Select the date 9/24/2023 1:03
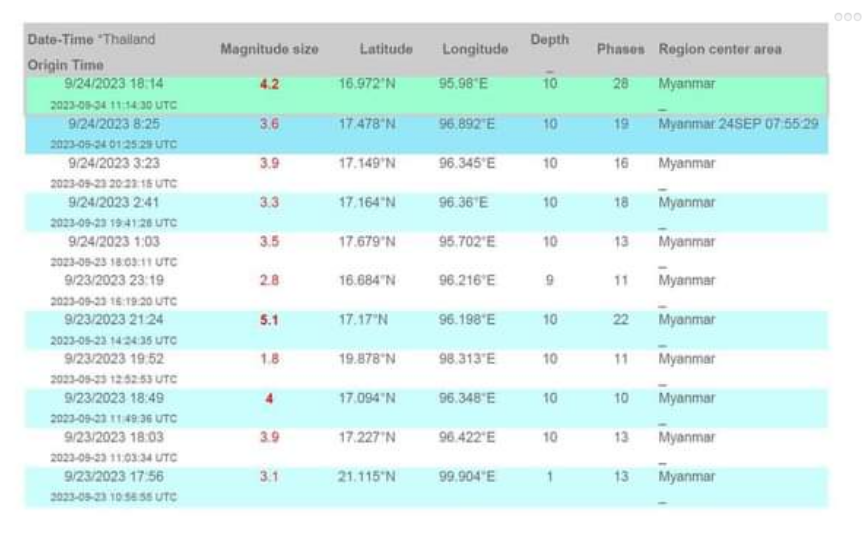The width and height of the screenshot is (863, 537). pyautogui.click(x=114, y=242)
